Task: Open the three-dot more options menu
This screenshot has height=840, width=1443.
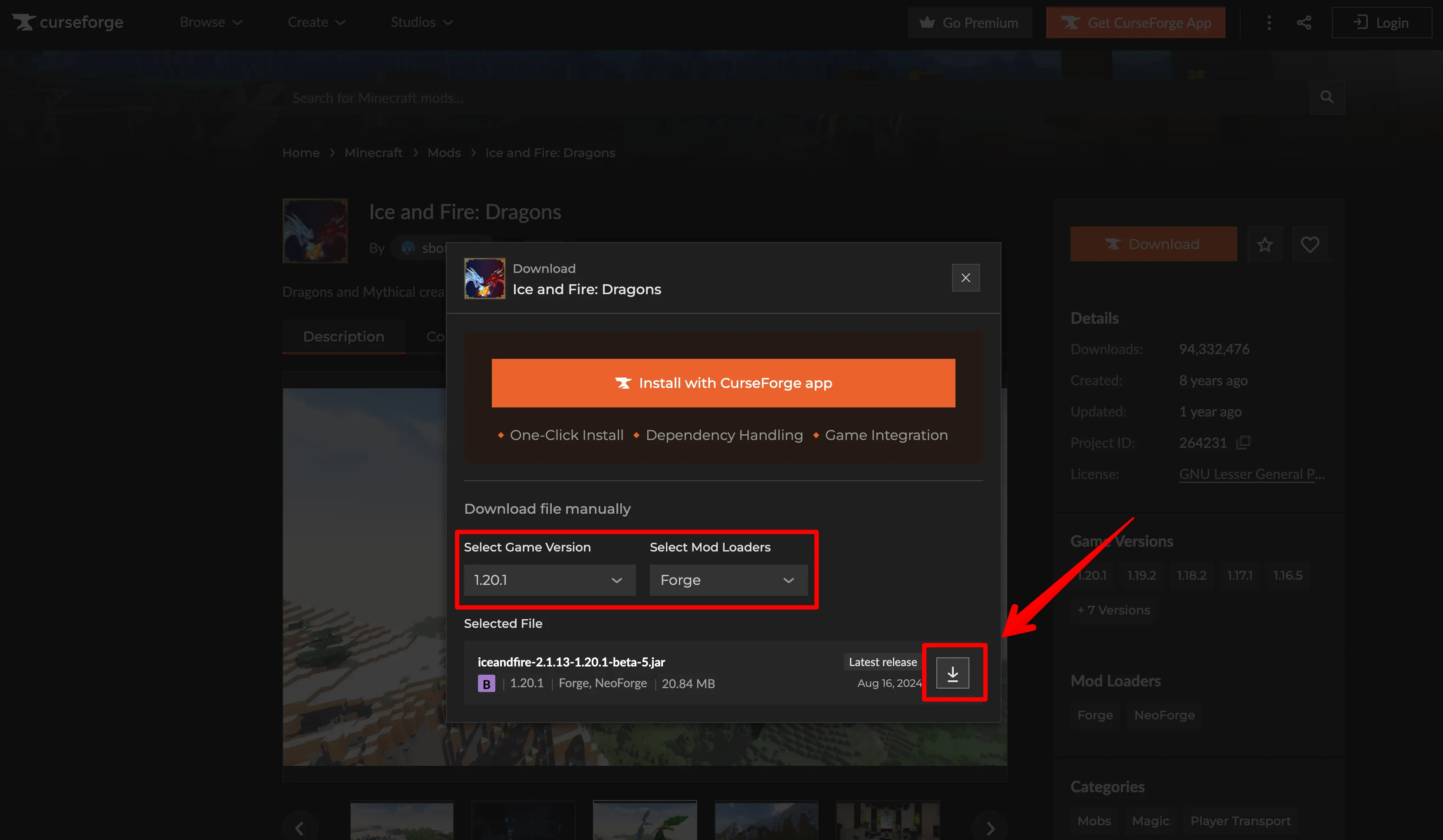Action: click(1269, 22)
